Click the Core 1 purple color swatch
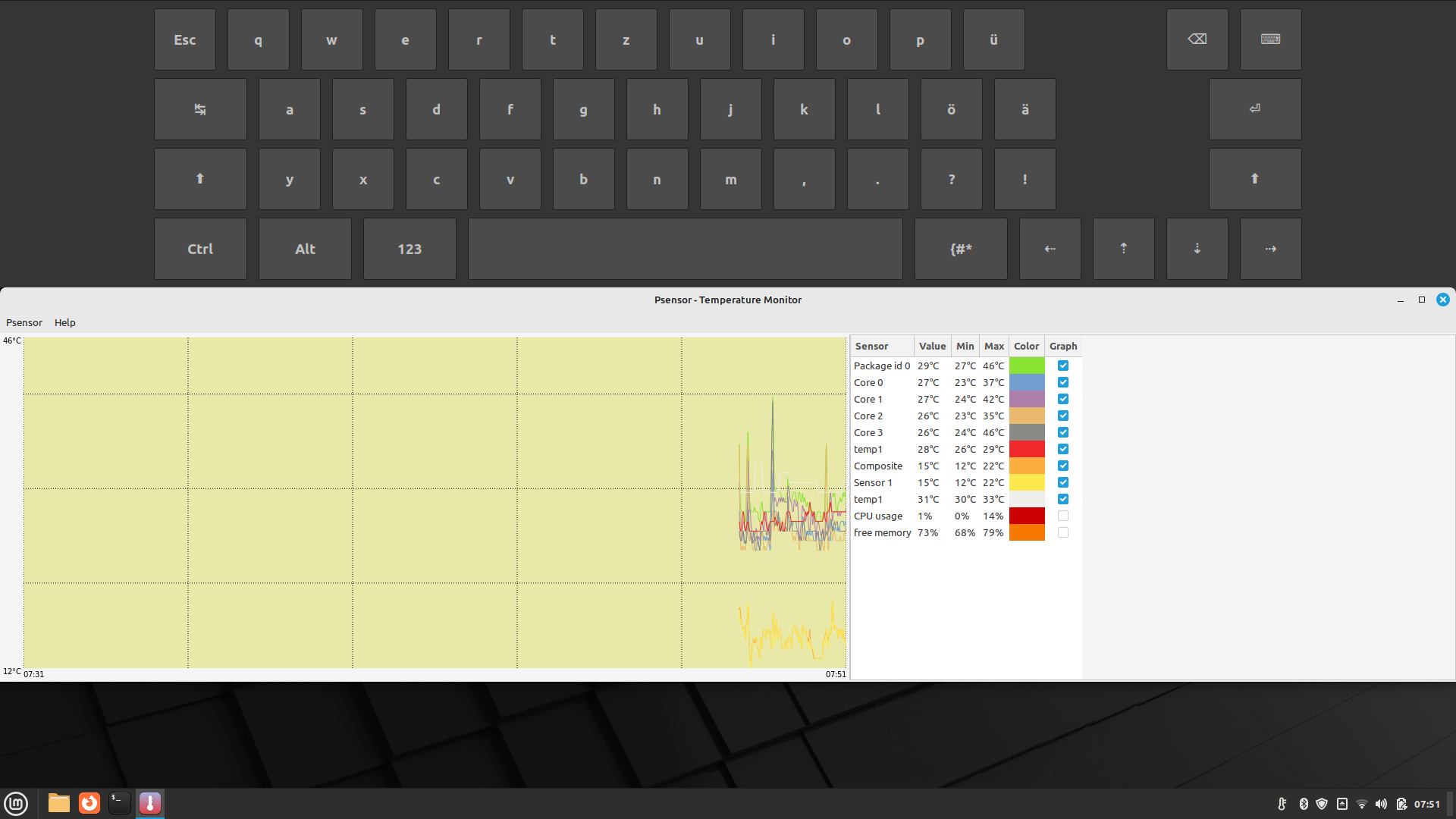Viewport: 1456px width, 819px height. [1027, 399]
